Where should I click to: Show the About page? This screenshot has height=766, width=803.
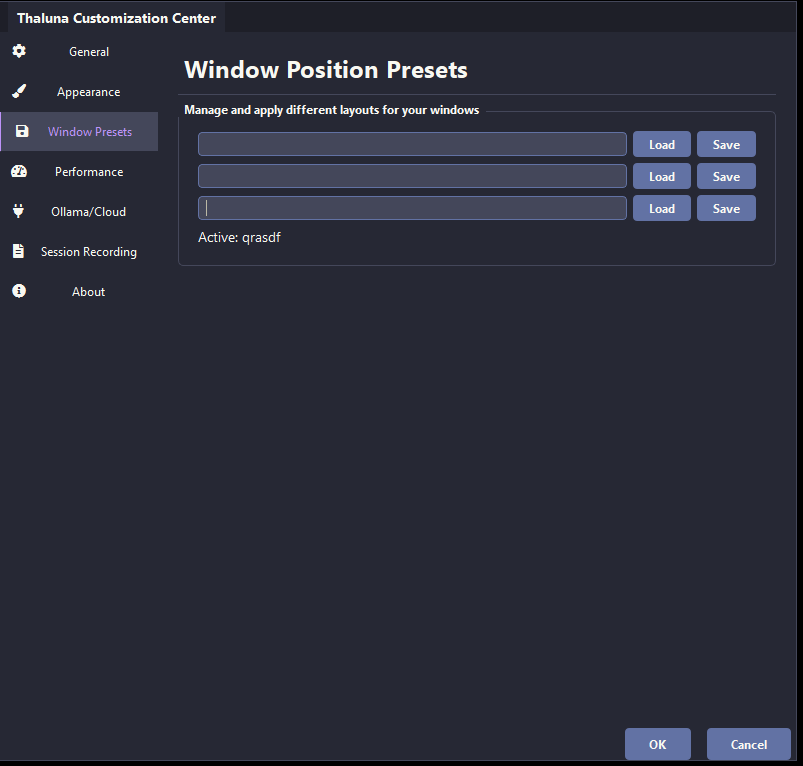point(79,291)
